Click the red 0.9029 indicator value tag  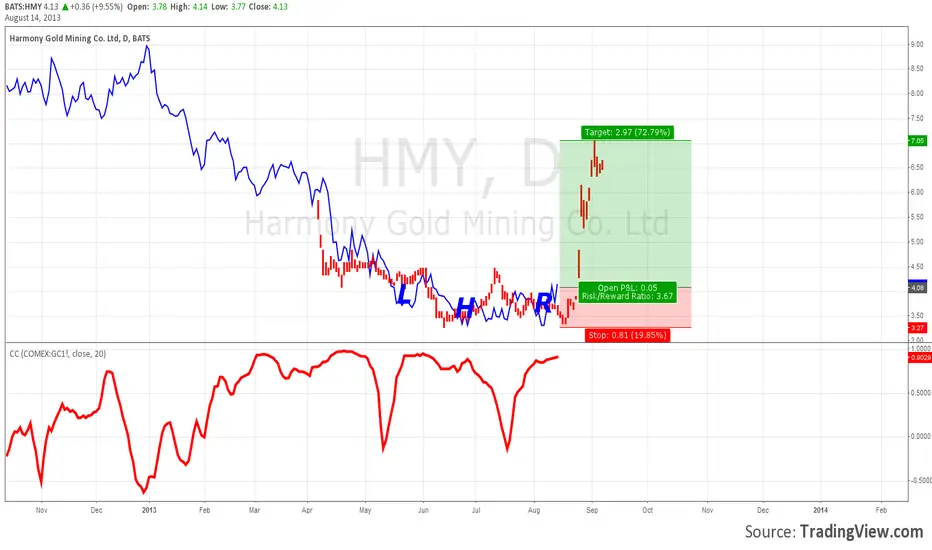coord(920,357)
